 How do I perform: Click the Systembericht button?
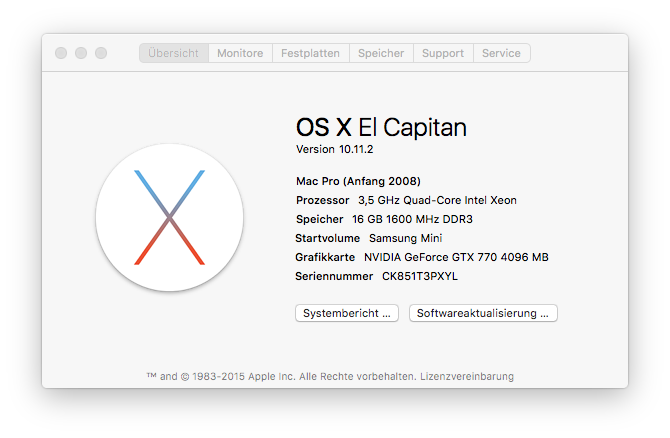(x=348, y=313)
